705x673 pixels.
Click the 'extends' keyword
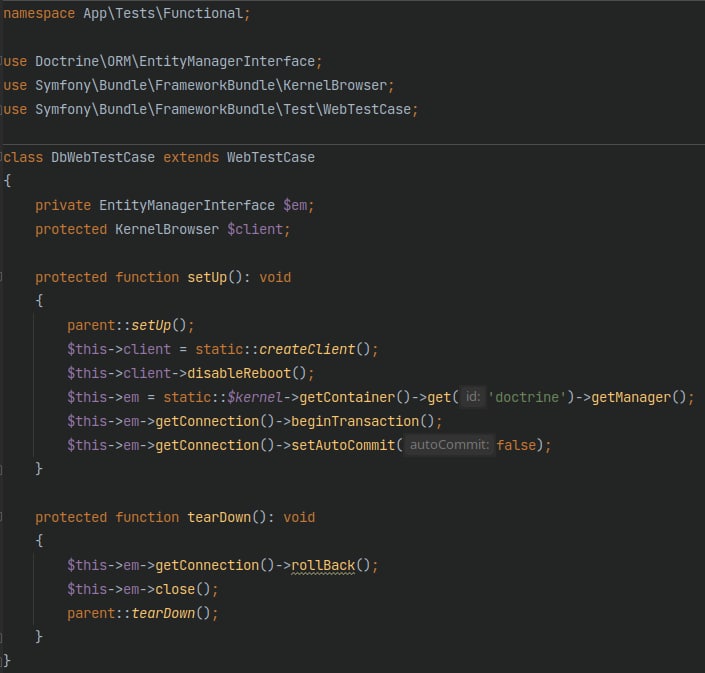point(191,157)
